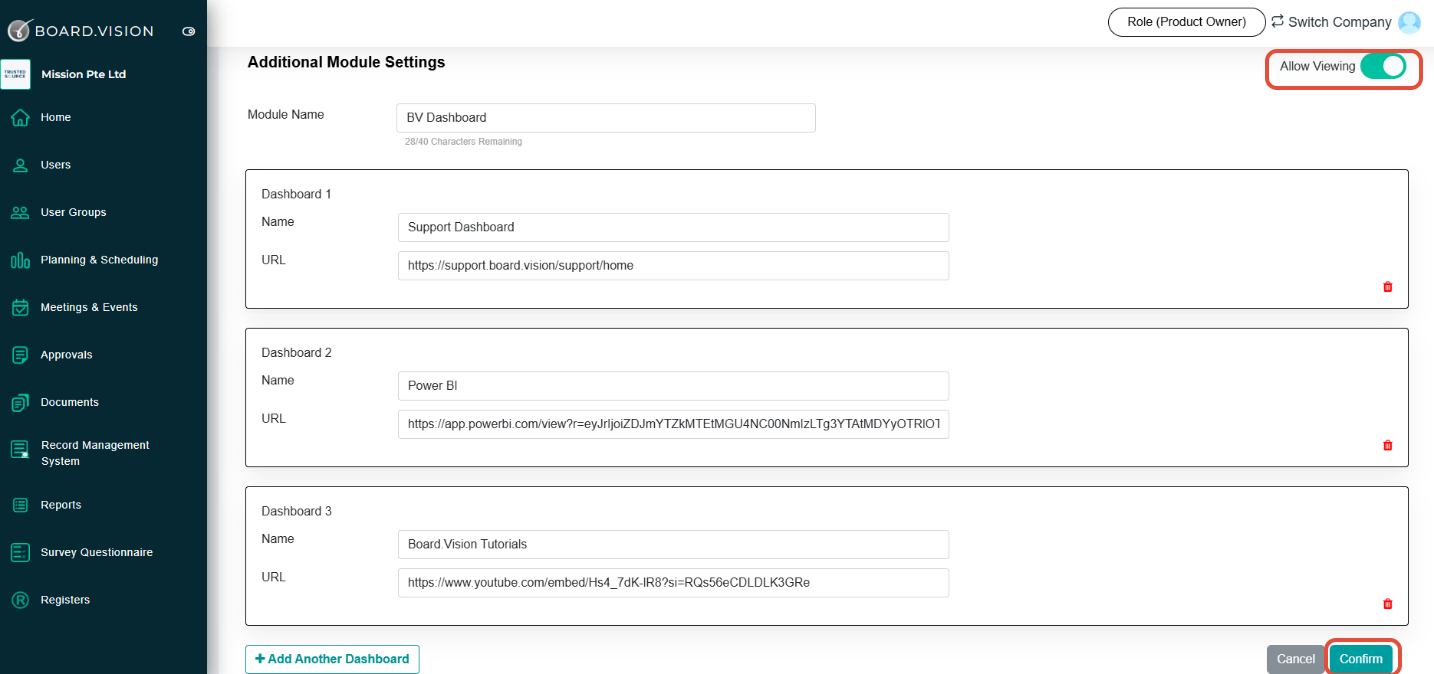Click the Board.Vision Tutorials name field
Image resolution: width=1434 pixels, height=674 pixels.
click(673, 544)
